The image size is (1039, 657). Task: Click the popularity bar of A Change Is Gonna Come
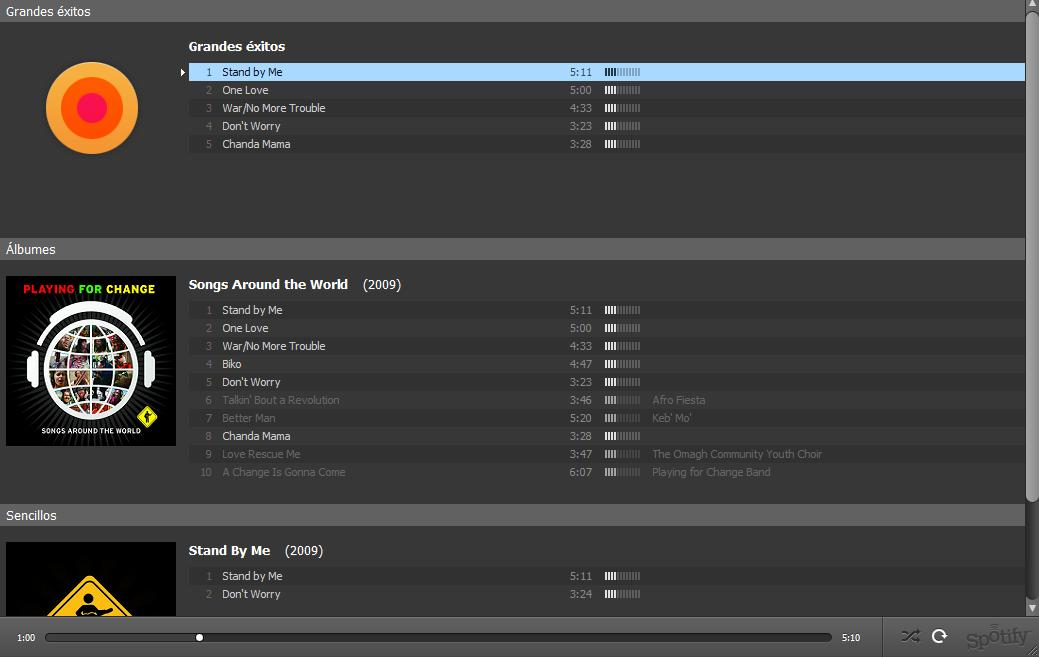tap(622, 472)
